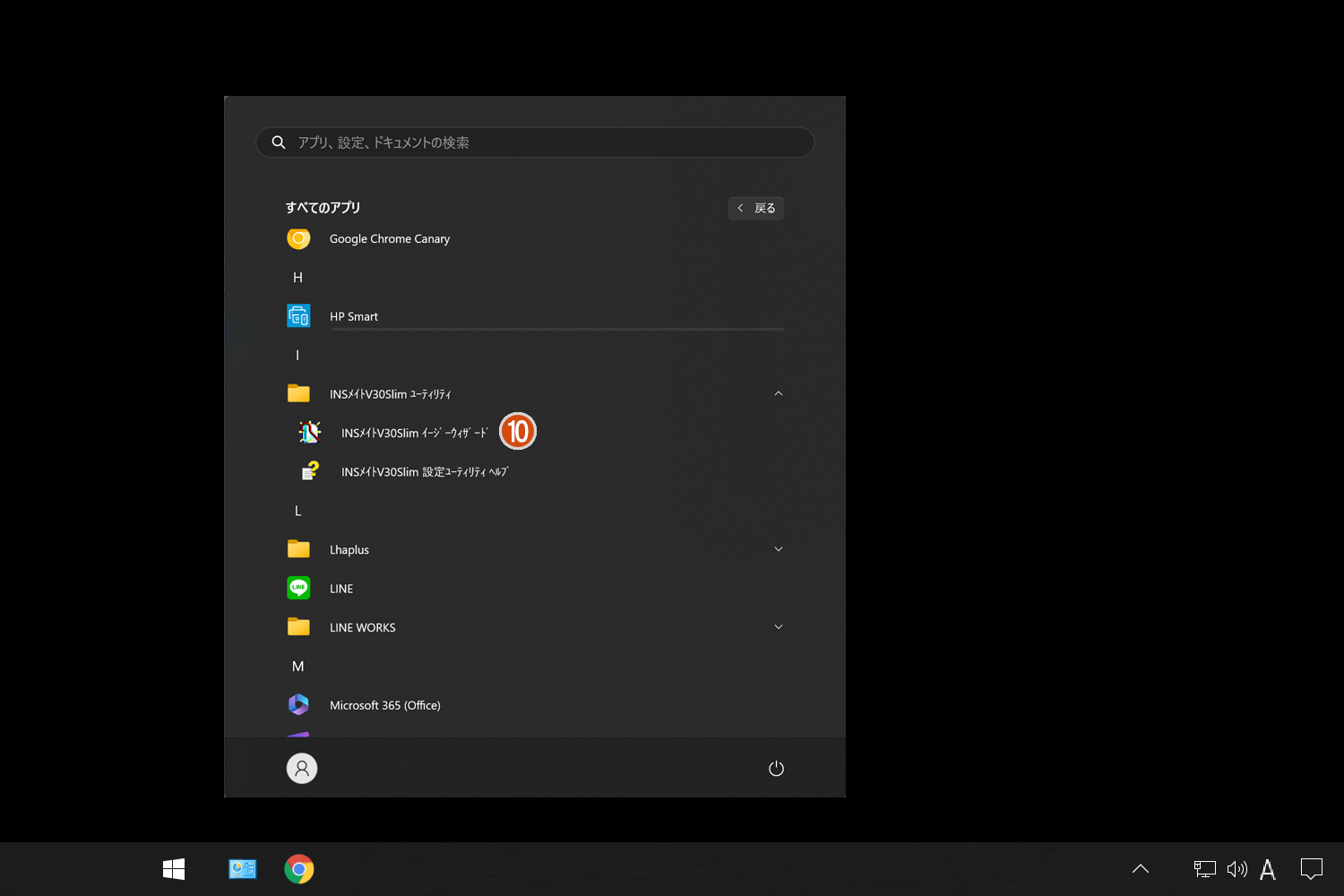Viewport: 1344px width, 896px height.
Task: Show hidden system tray icons
Action: coord(1141,869)
